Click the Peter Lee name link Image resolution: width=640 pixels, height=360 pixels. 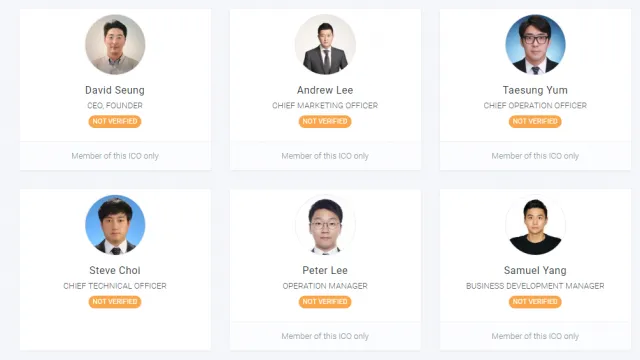click(x=325, y=270)
